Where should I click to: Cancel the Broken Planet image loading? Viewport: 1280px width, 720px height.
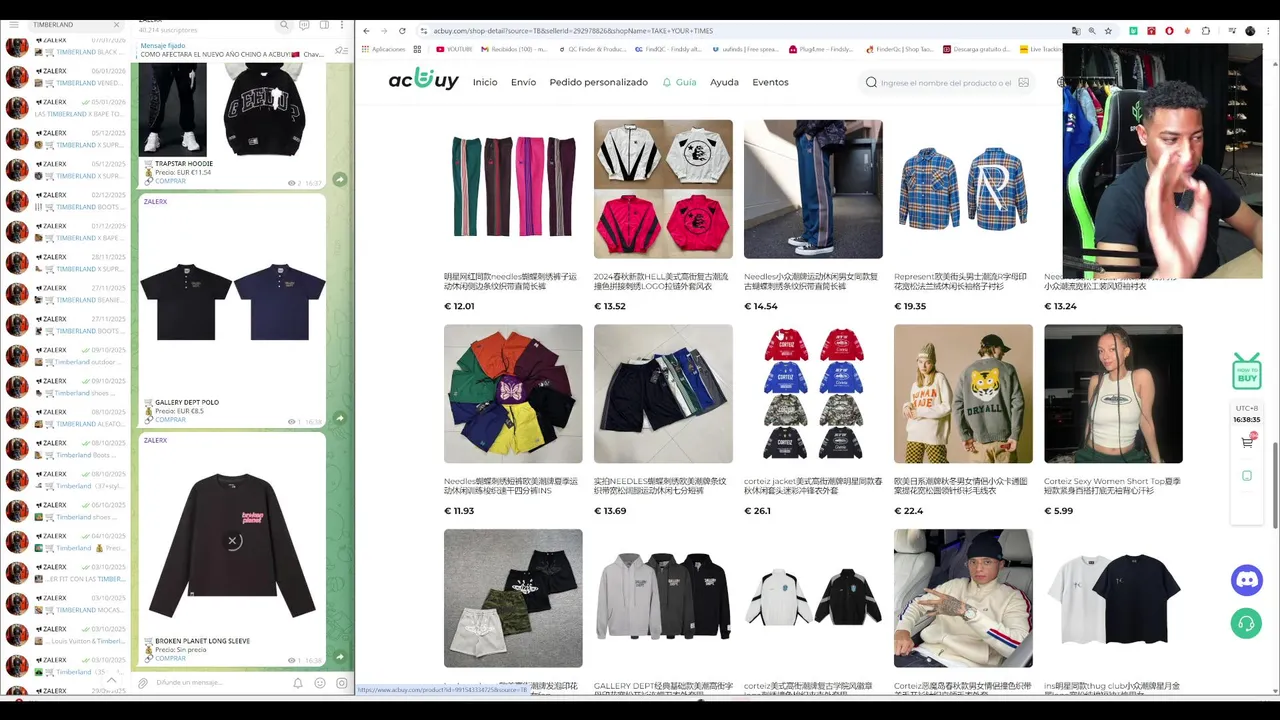232,541
